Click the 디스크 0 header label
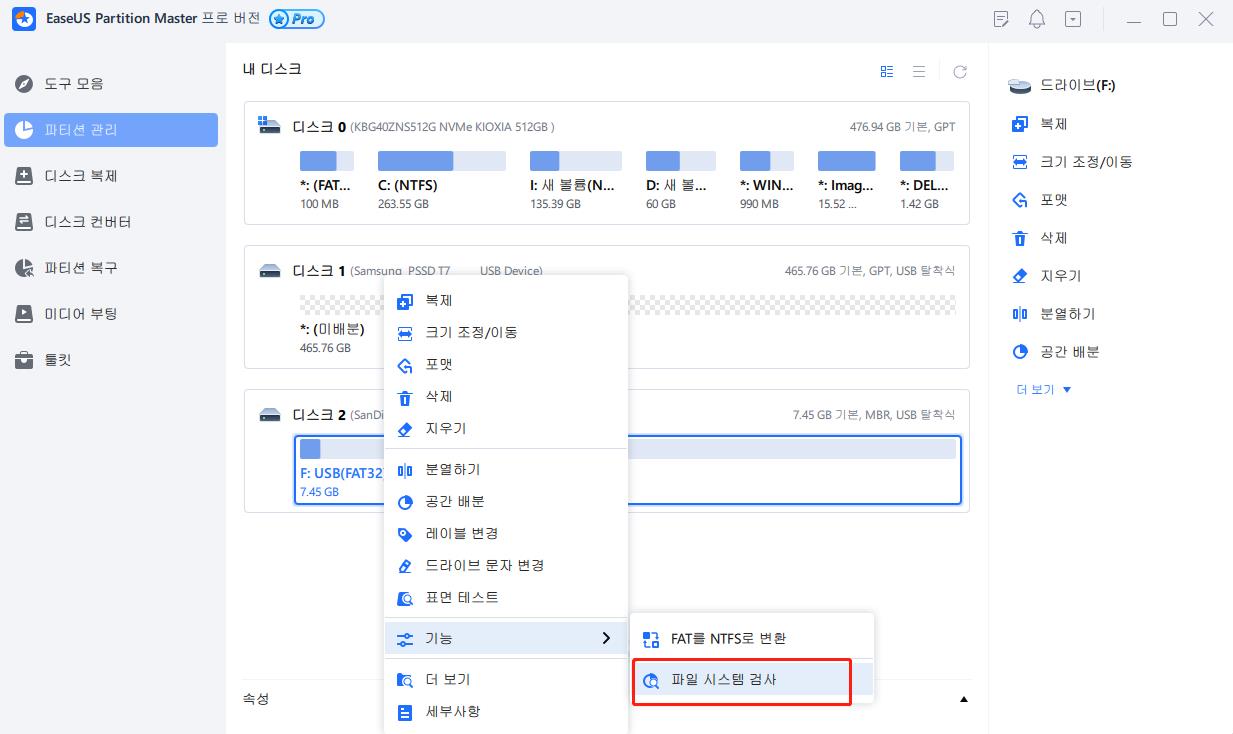The width and height of the screenshot is (1233, 734). pos(319,127)
